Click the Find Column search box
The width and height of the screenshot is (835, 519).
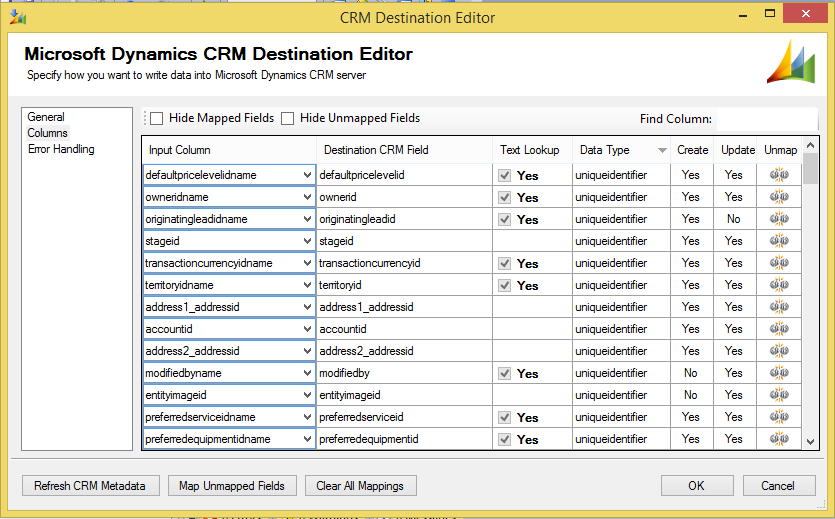click(x=767, y=119)
